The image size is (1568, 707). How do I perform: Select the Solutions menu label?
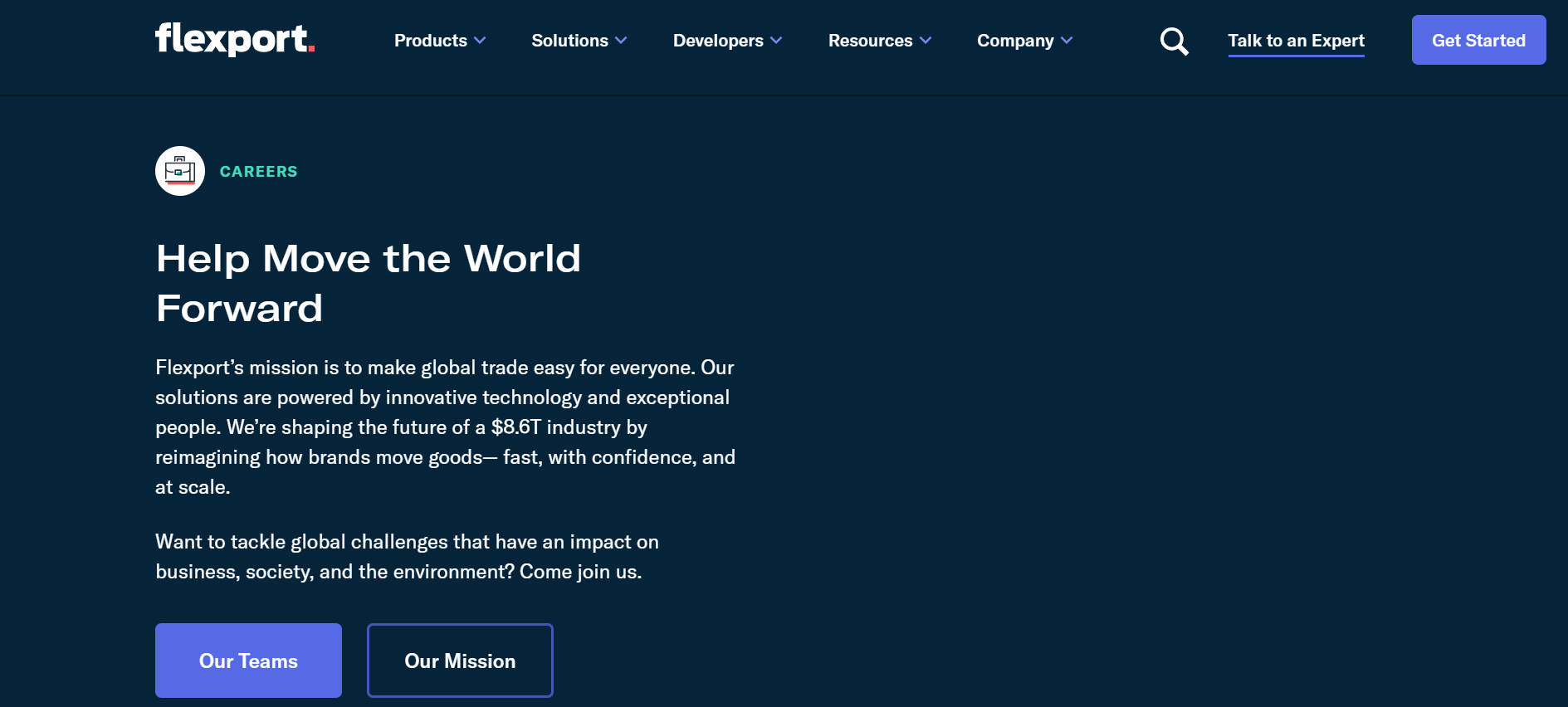pos(569,41)
